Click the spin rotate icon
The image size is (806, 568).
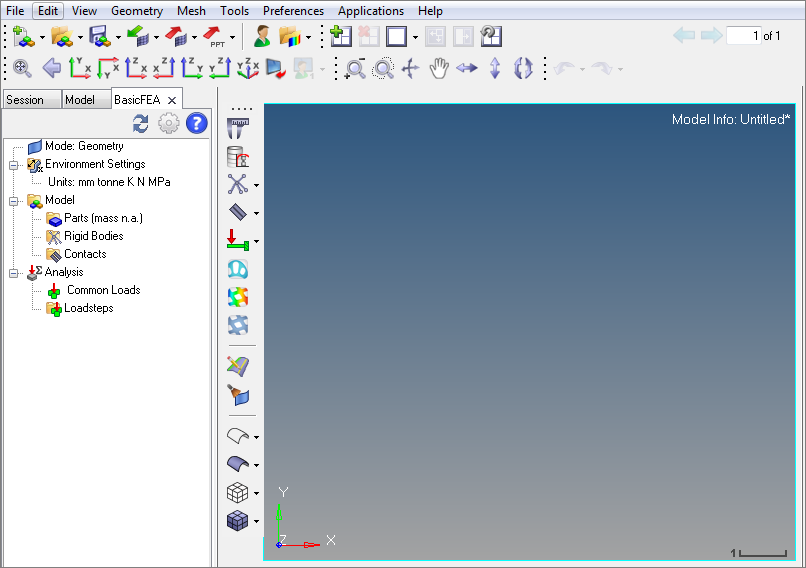[x=523, y=68]
